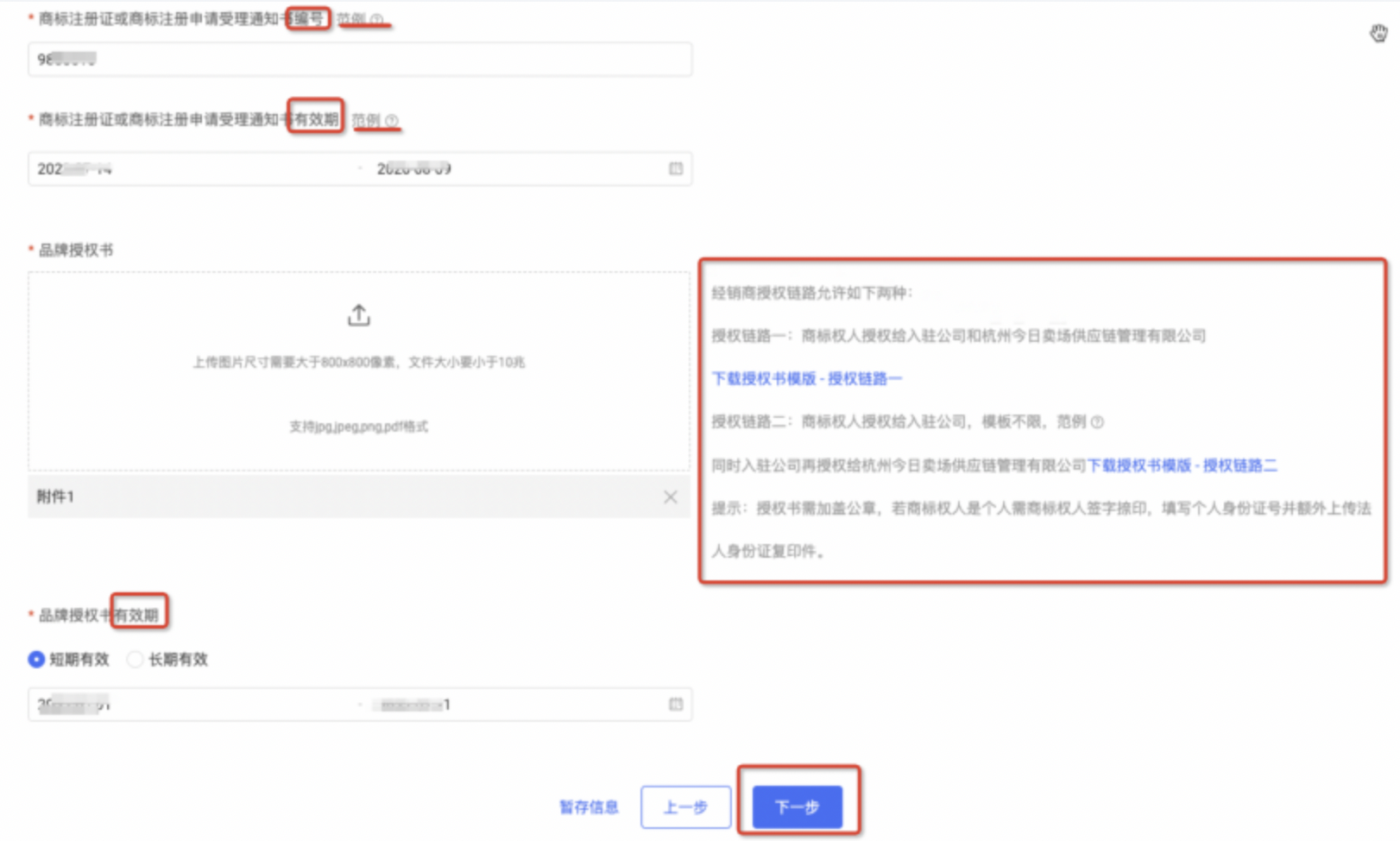Show 范例 help icon next to 授权链路二
Viewport: 1400px width, 841px height.
point(1097,422)
